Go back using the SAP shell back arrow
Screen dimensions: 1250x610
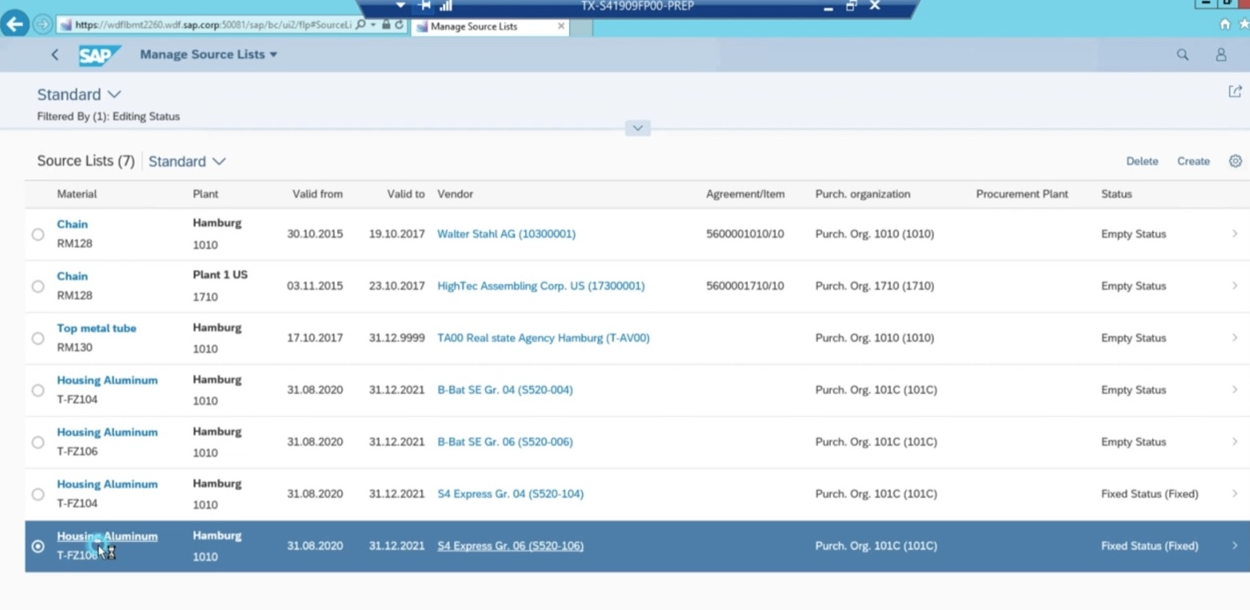55,55
